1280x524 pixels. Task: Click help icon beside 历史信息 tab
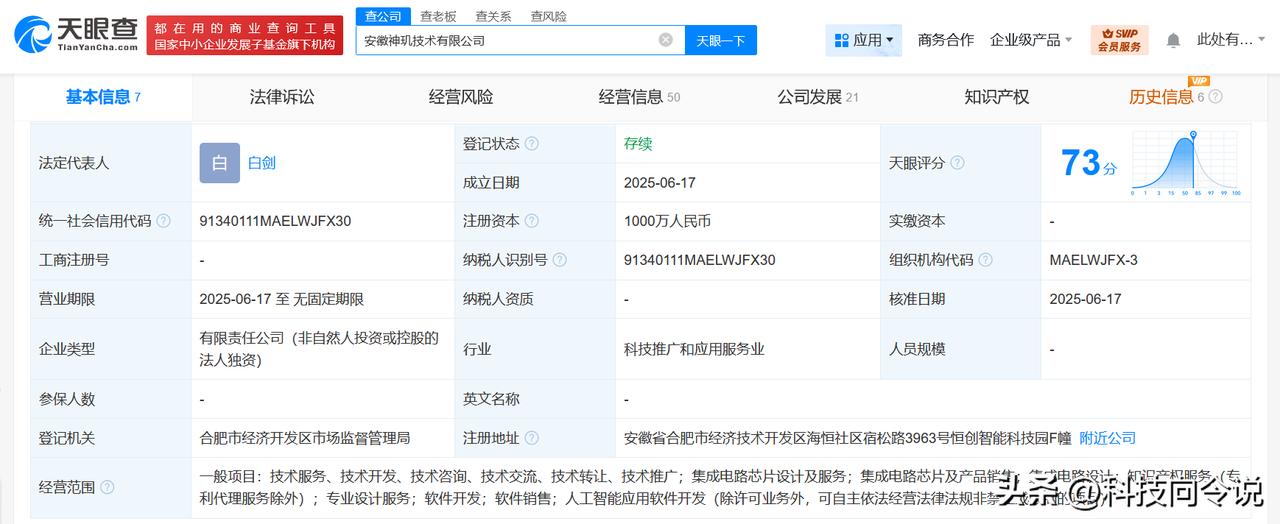tap(1215, 97)
